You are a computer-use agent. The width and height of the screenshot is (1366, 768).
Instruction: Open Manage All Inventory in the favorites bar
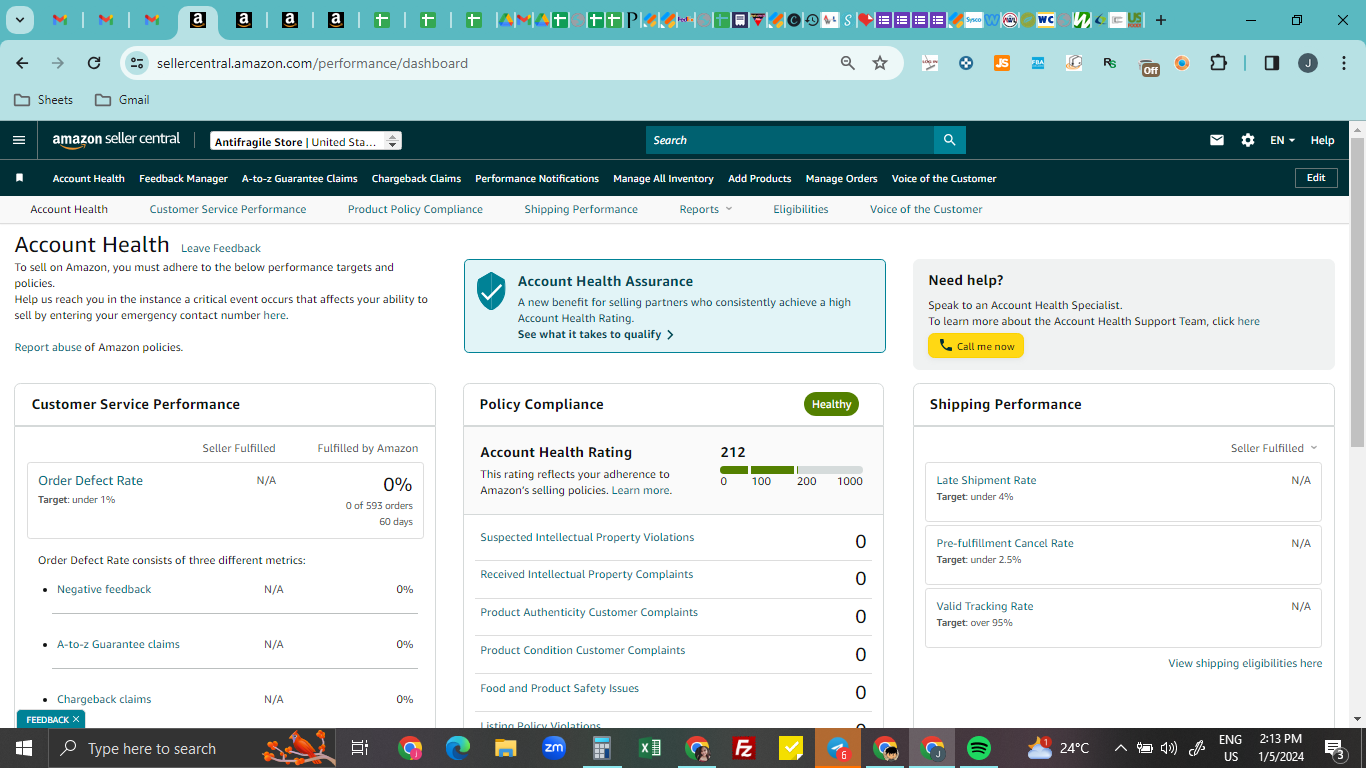663,178
